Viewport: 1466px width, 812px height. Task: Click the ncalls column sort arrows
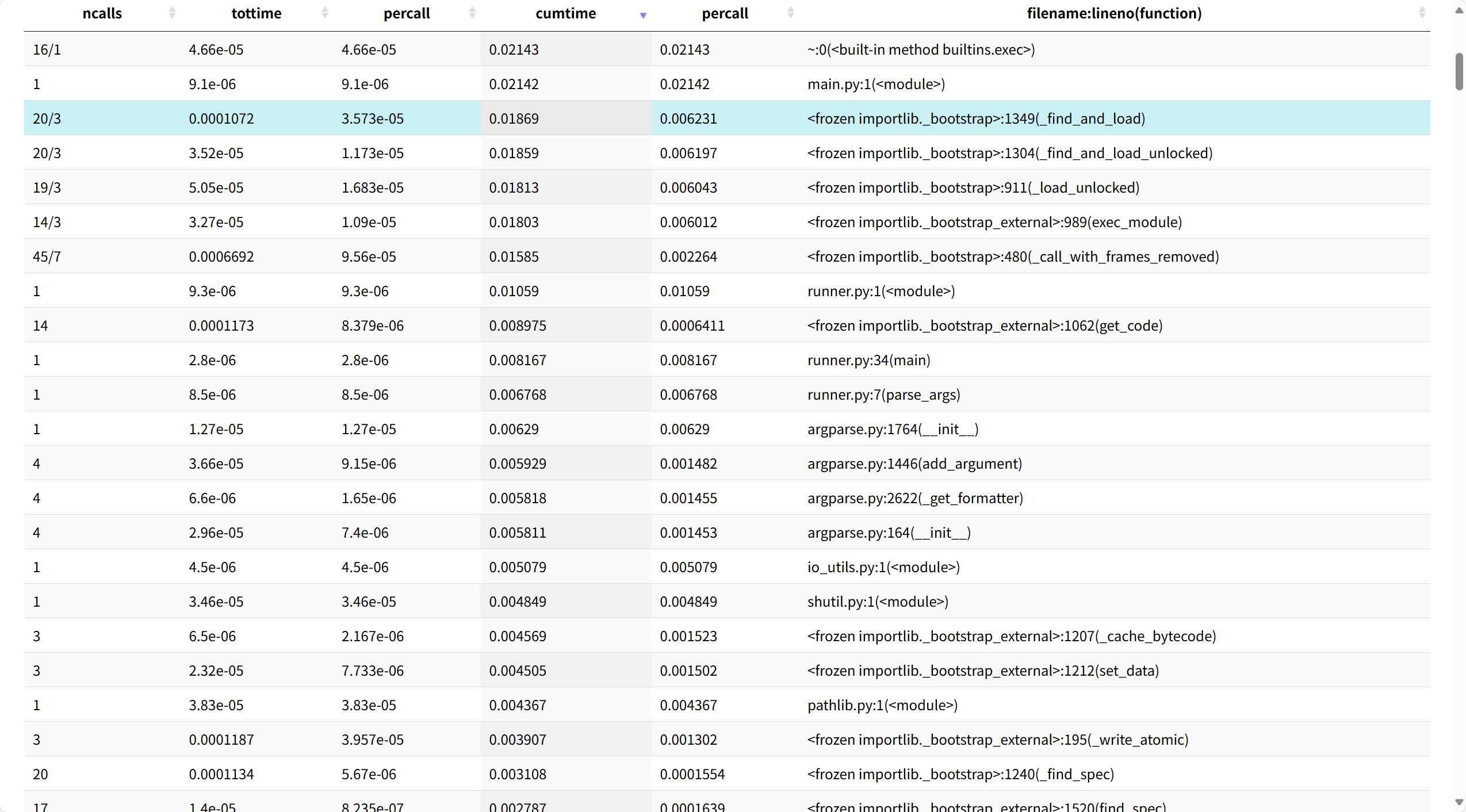(x=172, y=13)
